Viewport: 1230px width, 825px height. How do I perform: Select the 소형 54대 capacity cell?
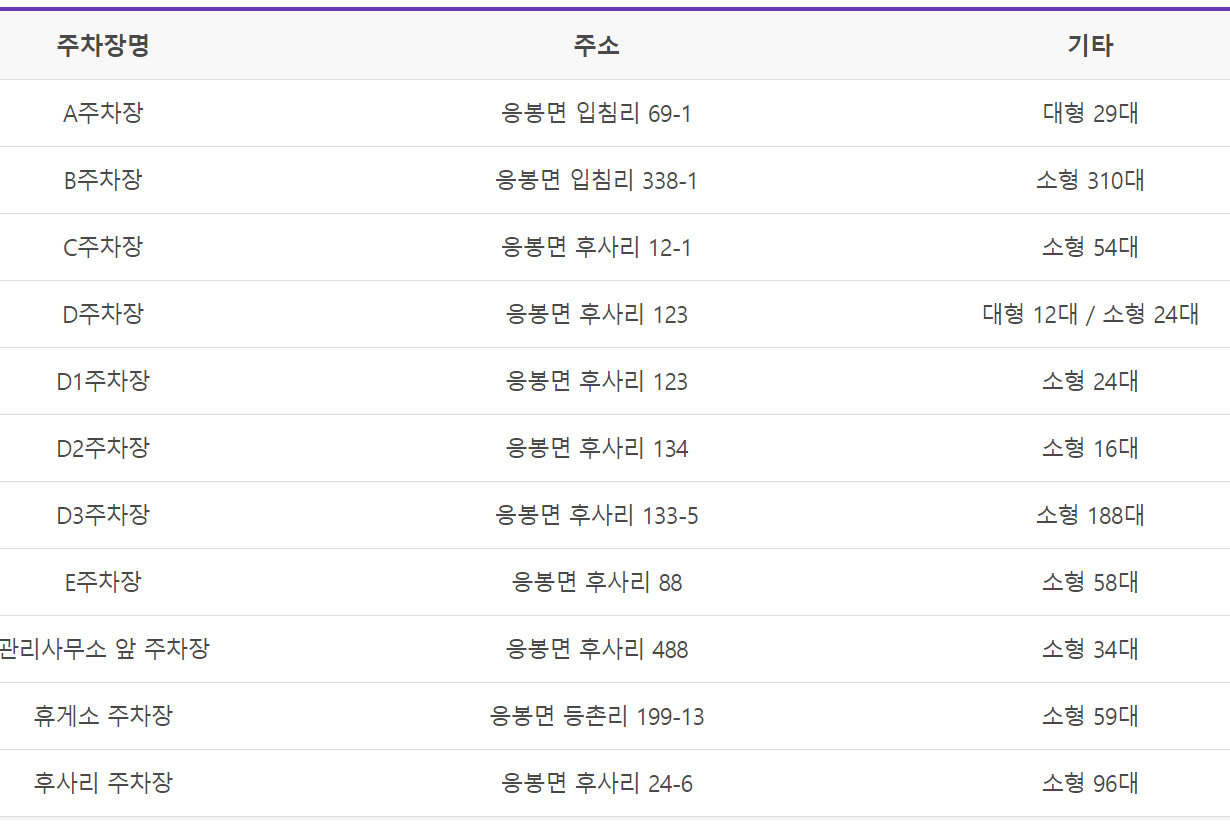click(x=1090, y=247)
